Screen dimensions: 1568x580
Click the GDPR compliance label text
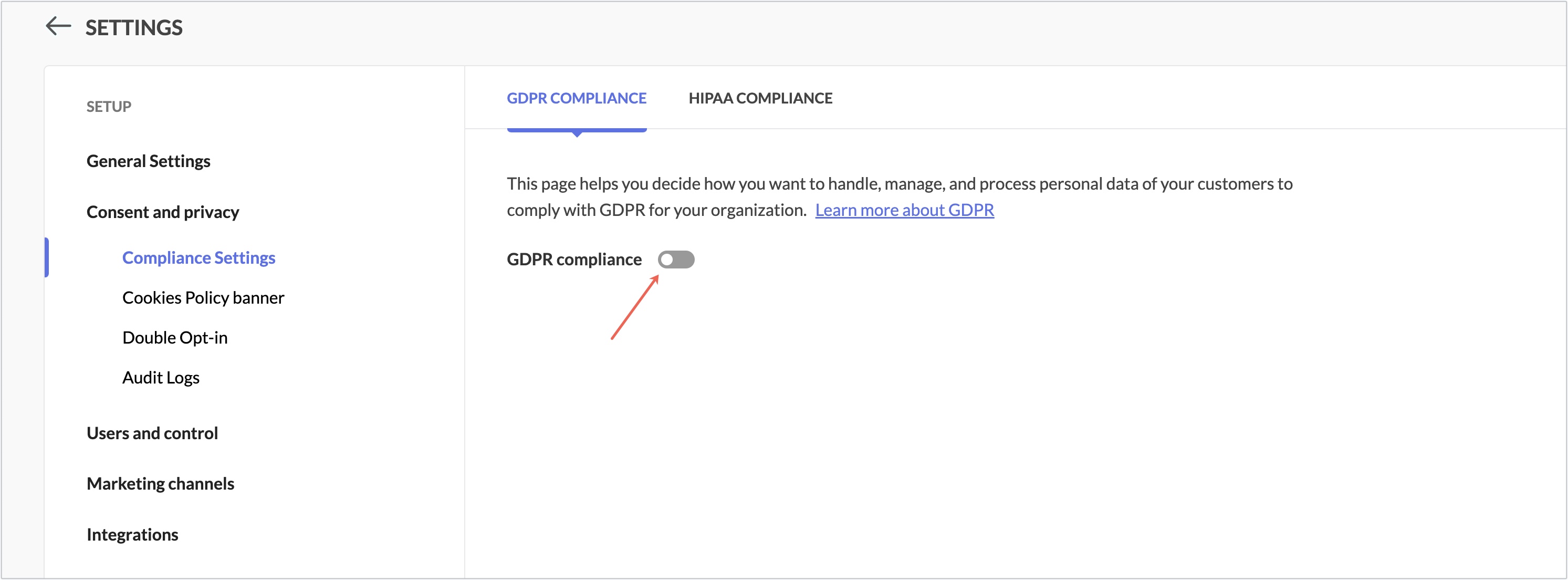click(x=574, y=259)
